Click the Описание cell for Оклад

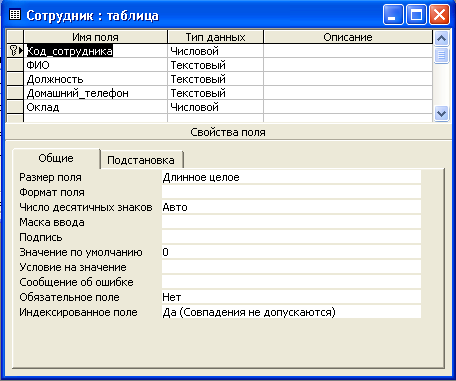348,107
